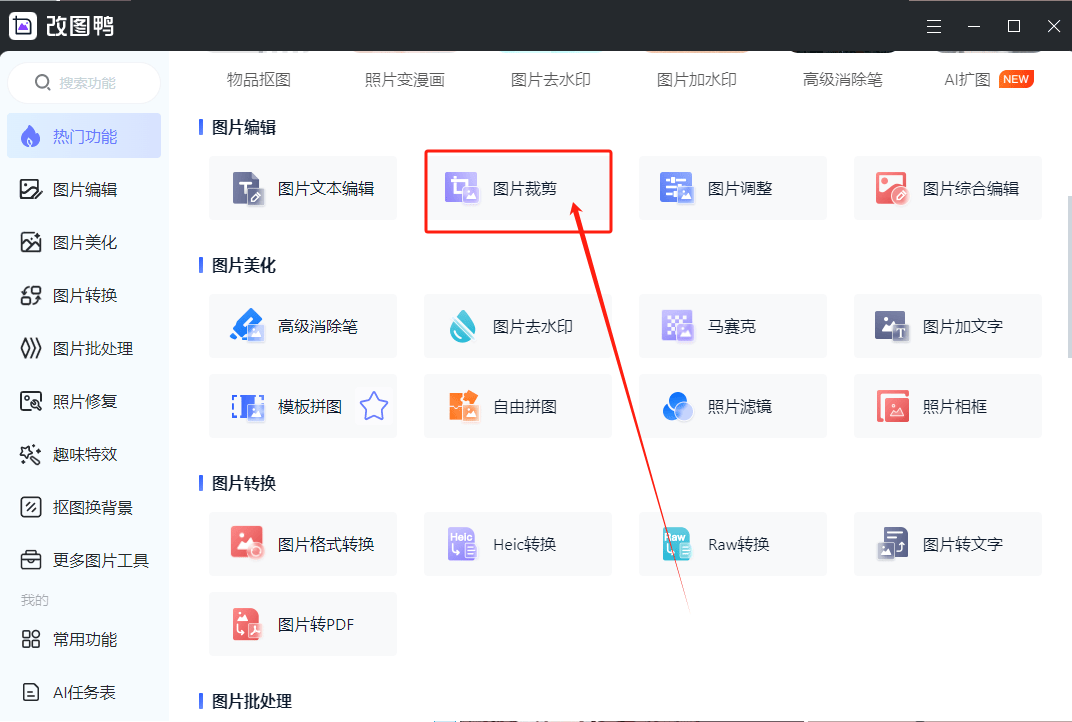The width and height of the screenshot is (1072, 722).
Task: Click the 图片转PDF icon
Action: (x=247, y=624)
